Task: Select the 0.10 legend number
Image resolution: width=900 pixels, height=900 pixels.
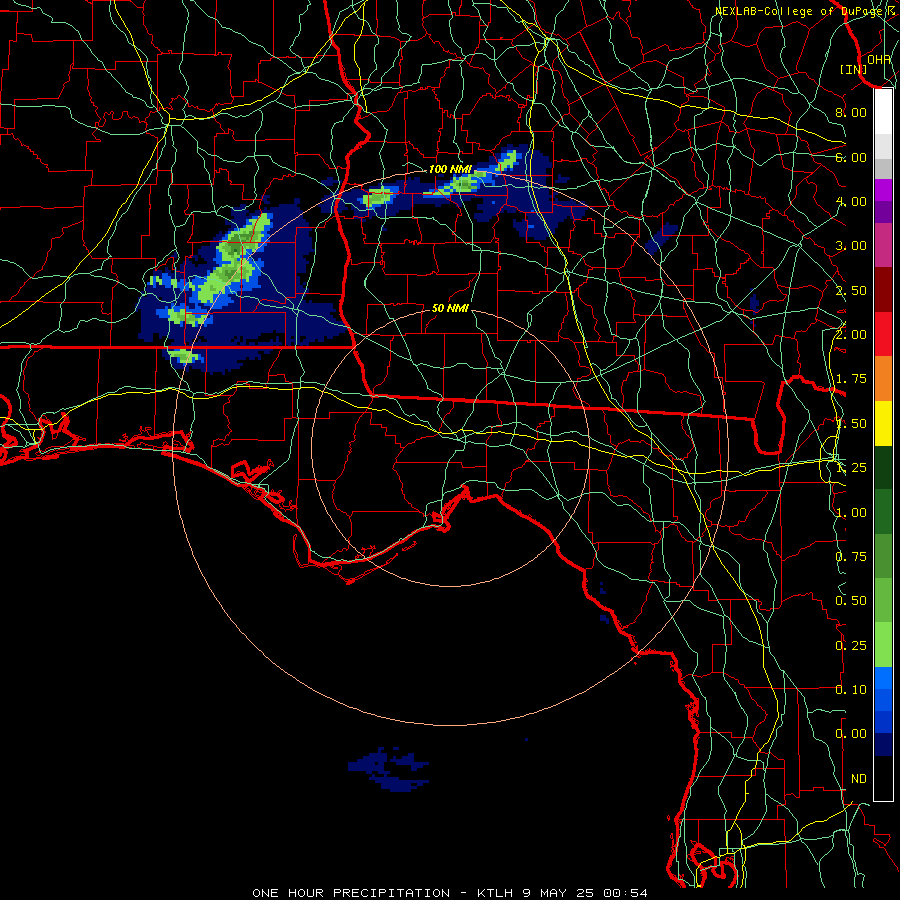Action: point(851,690)
